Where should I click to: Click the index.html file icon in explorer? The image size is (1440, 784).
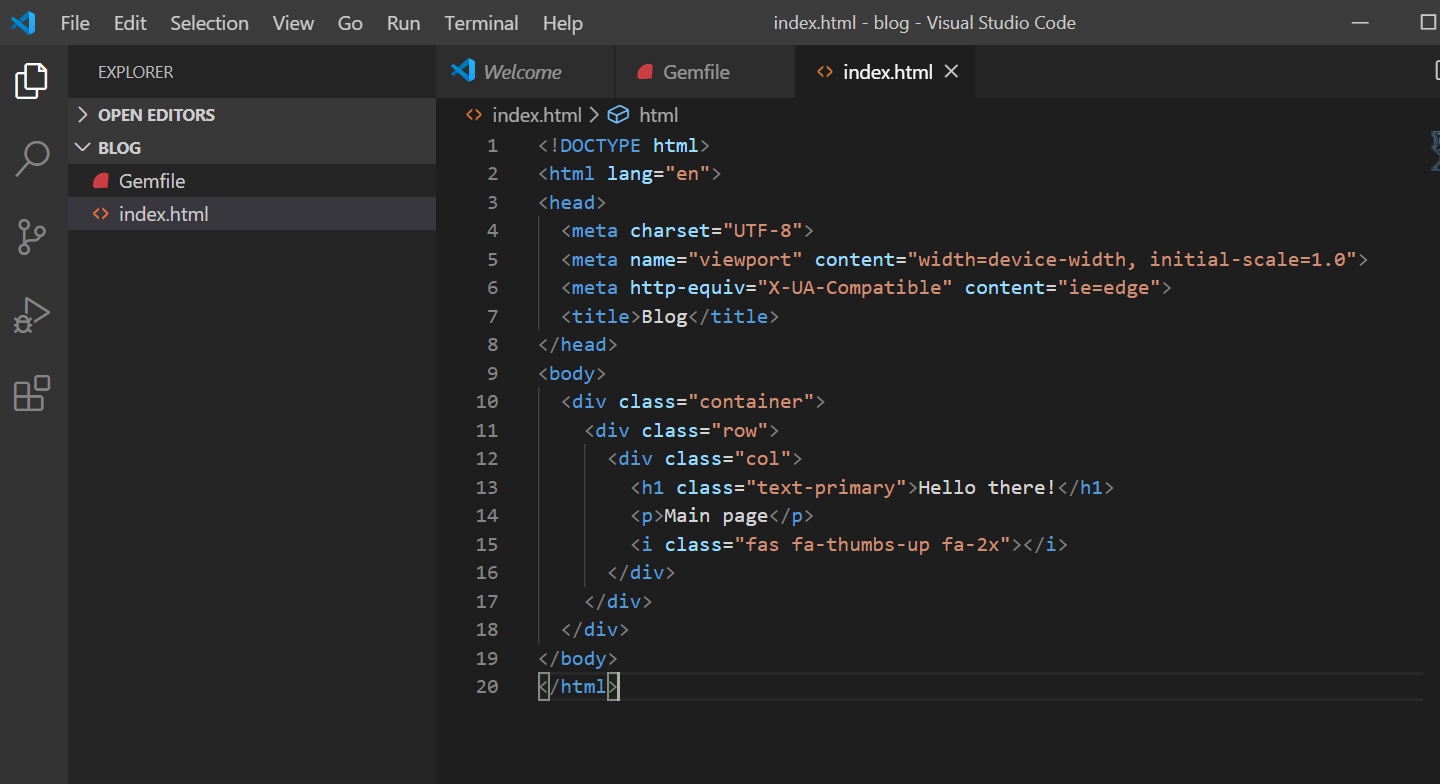point(100,214)
